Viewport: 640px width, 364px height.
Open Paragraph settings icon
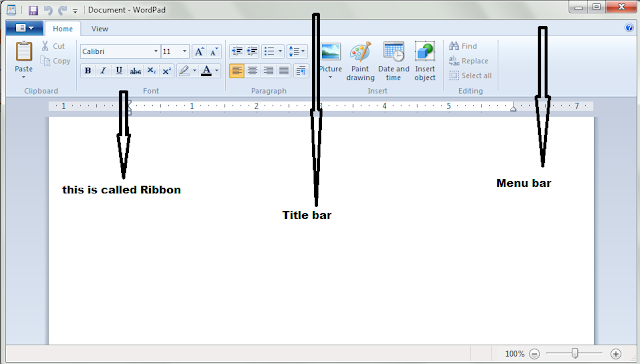[x=301, y=71]
